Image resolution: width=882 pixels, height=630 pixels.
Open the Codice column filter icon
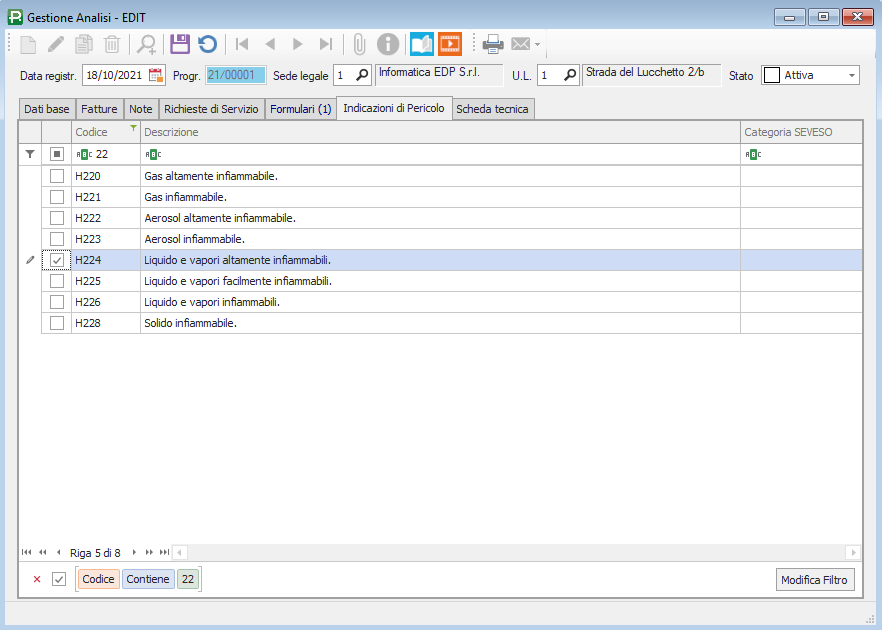pyautogui.click(x=133, y=129)
